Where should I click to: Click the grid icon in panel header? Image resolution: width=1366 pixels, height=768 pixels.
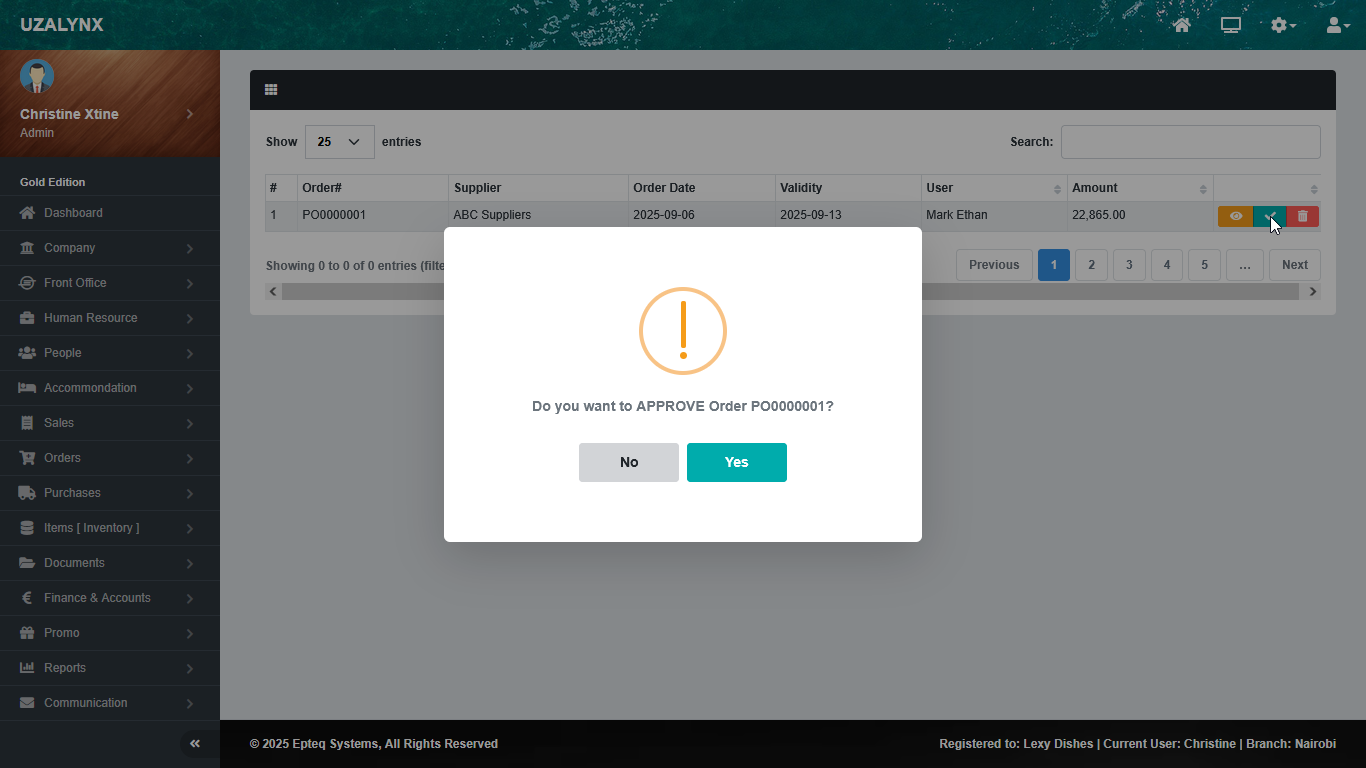coord(271,90)
